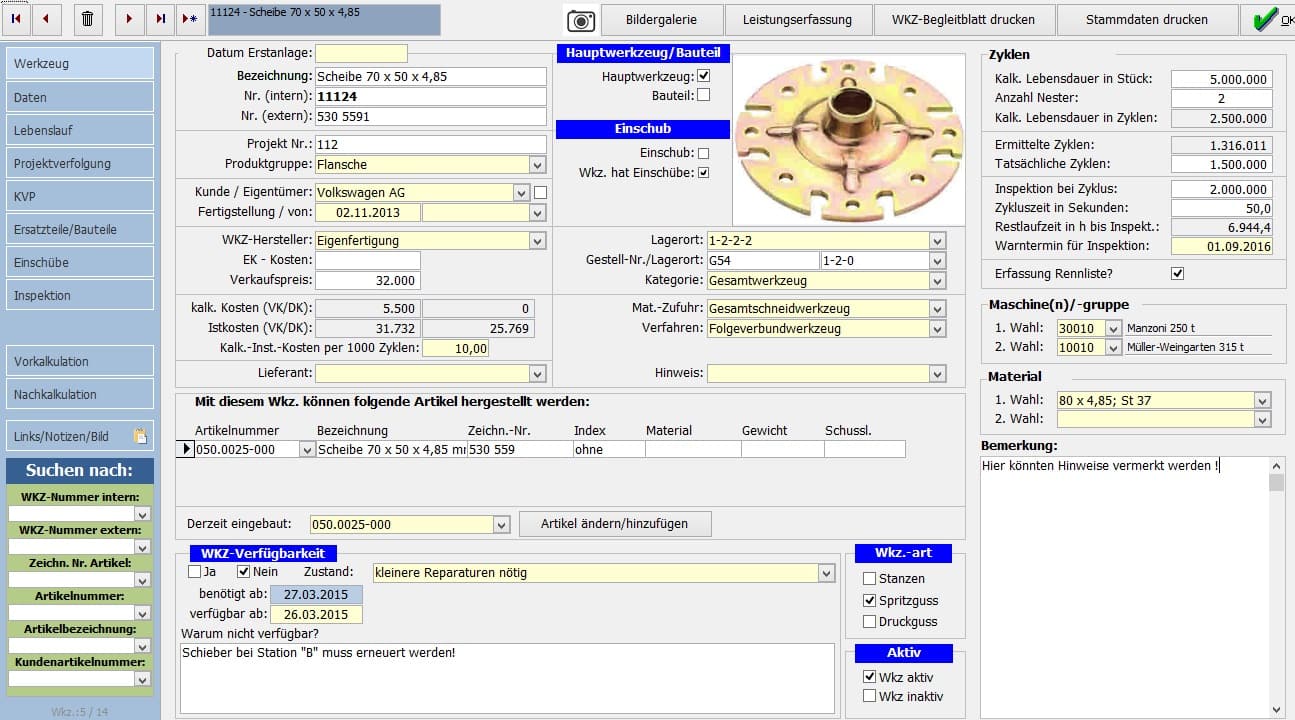The image size is (1295, 720).
Task: Click Artikel ändern/hinzufügen button
Action: pos(615,524)
